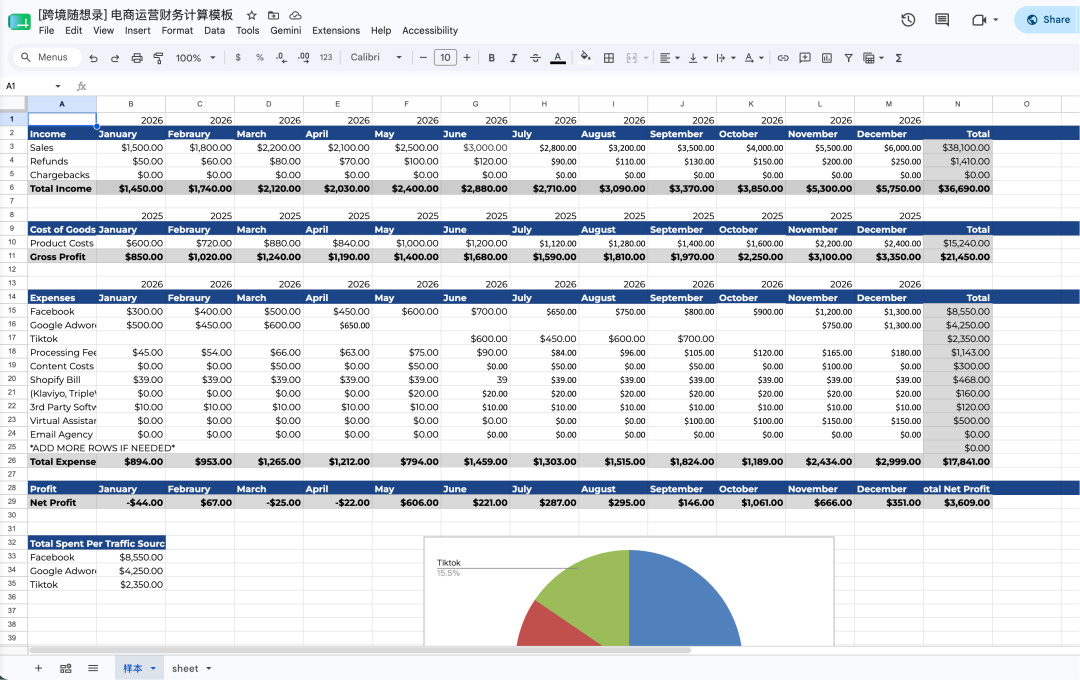
Task: Open the Google Sheets home logo
Action: [19, 22]
